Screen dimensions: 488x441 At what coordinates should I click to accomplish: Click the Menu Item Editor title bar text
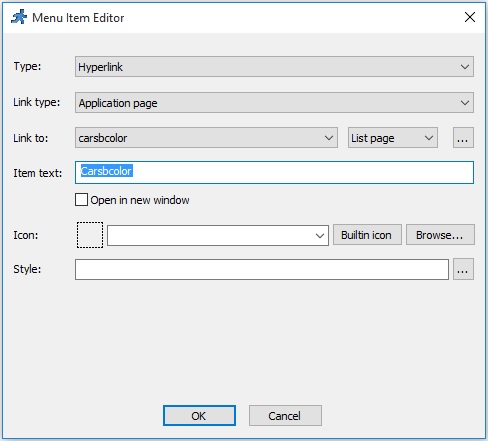coord(78,18)
